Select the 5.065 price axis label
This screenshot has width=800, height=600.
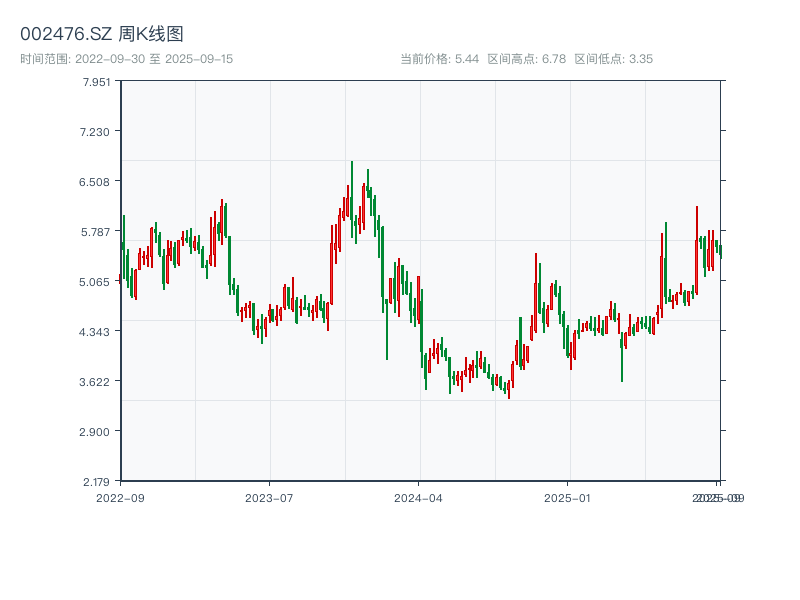pyautogui.click(x=97, y=282)
